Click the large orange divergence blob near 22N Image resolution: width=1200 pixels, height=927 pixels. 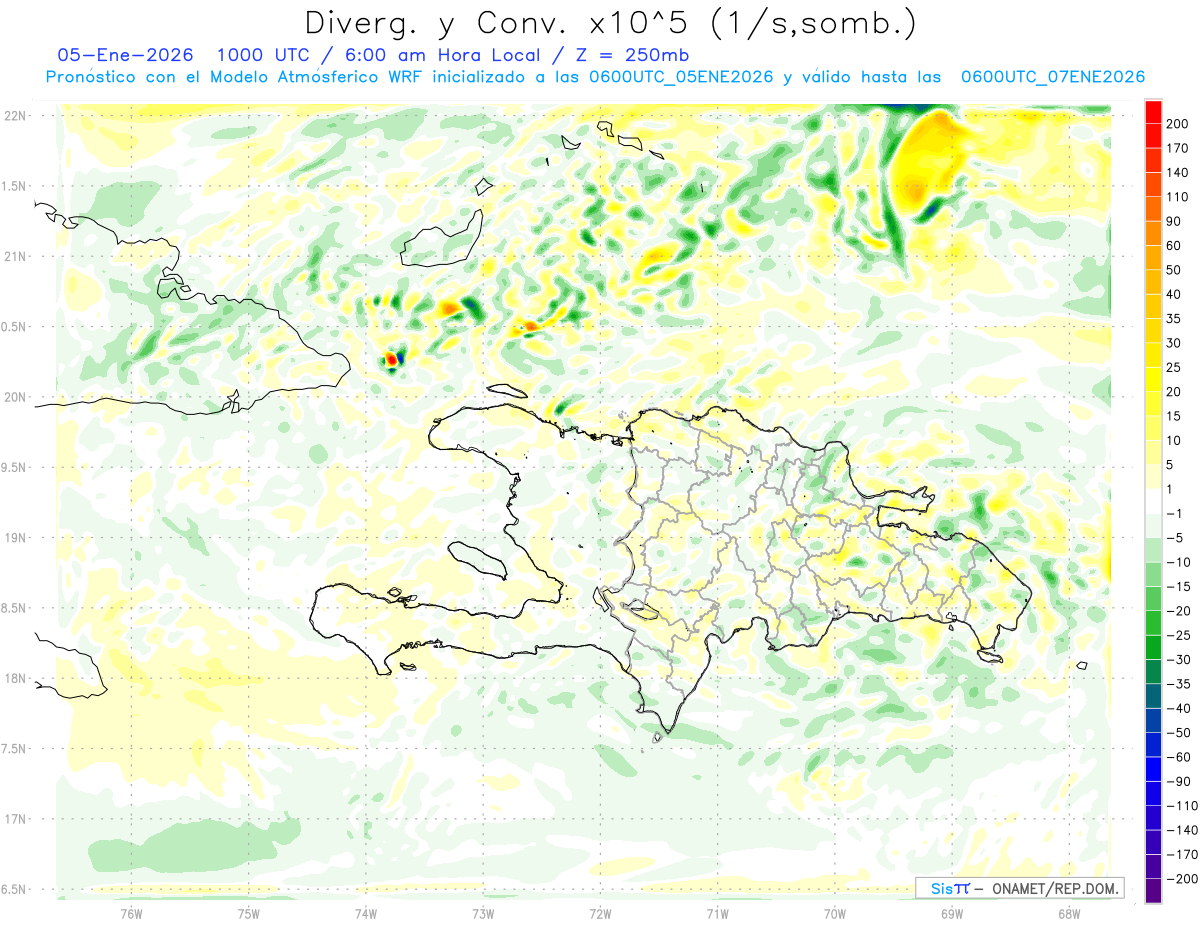point(925,165)
